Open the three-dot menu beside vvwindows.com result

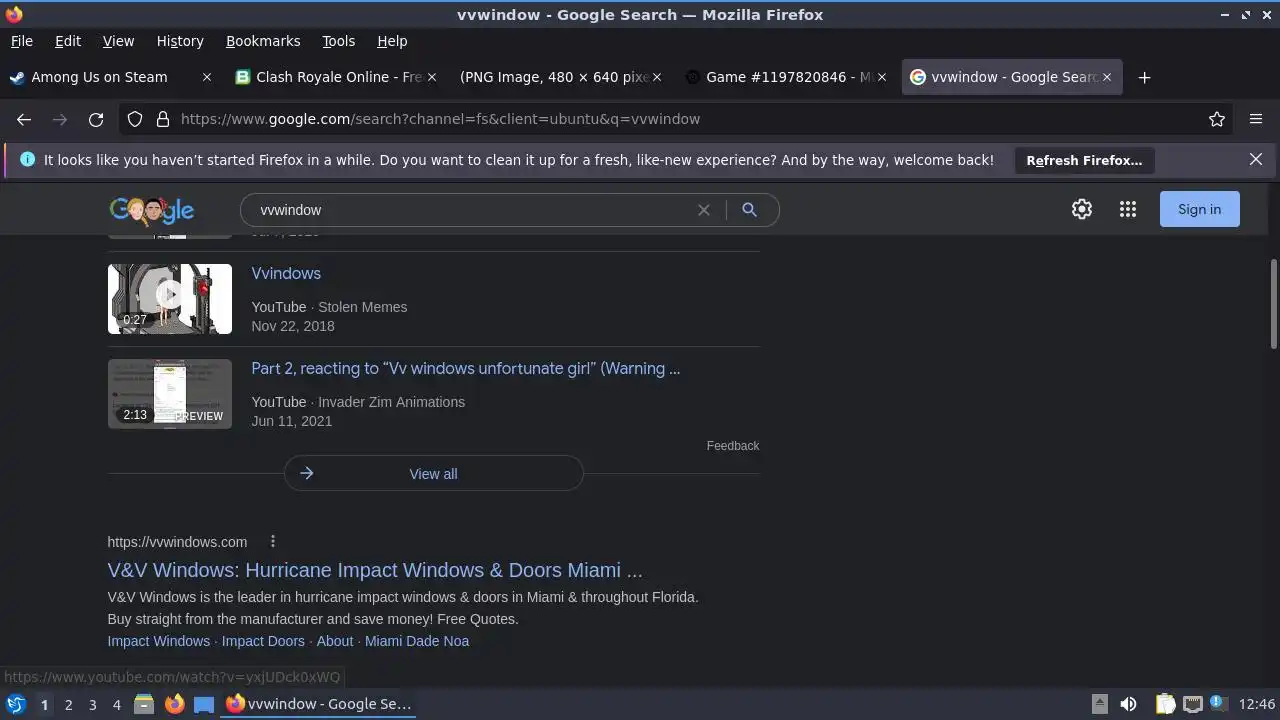(273, 542)
